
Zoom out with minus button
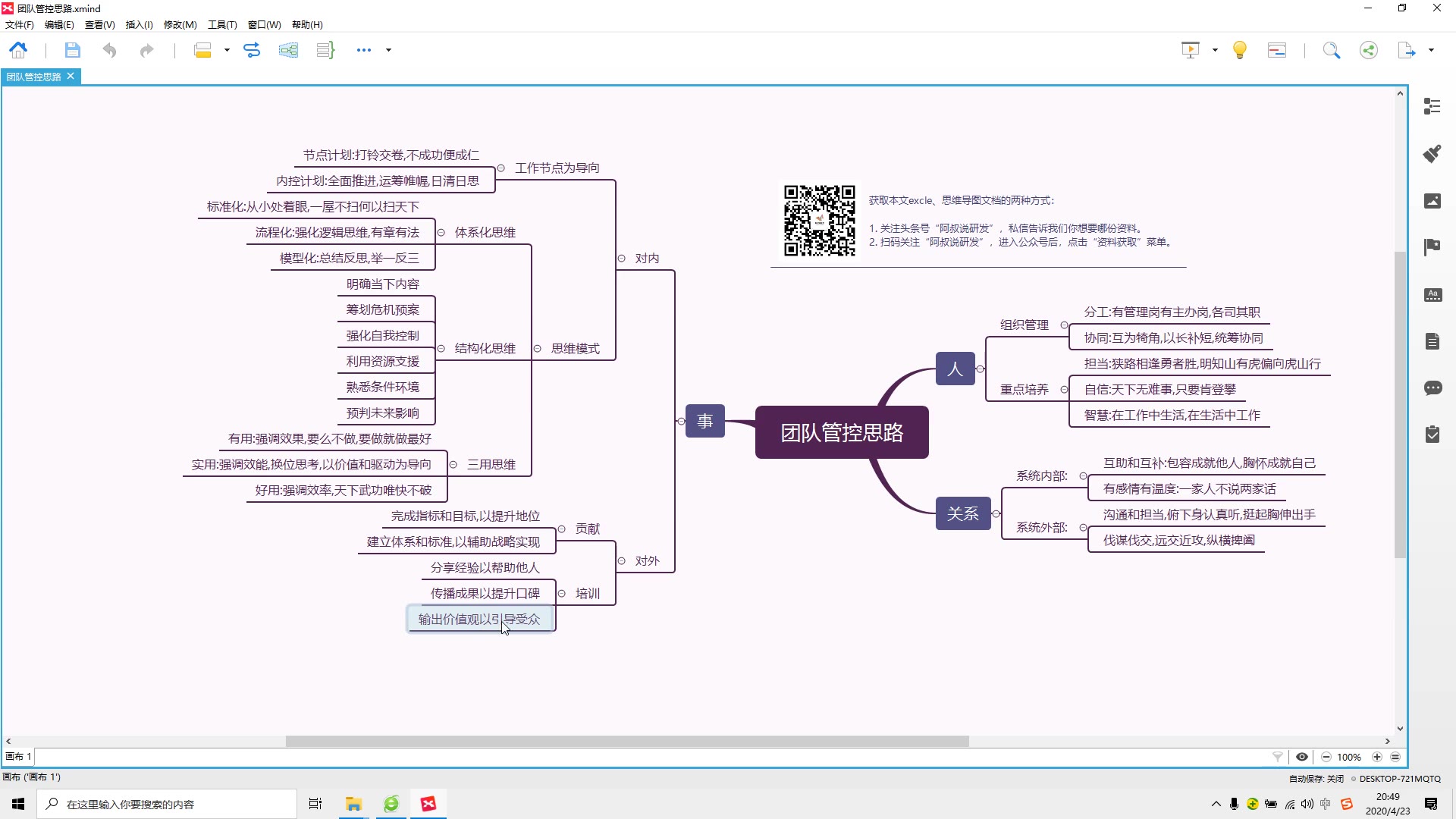[1326, 757]
